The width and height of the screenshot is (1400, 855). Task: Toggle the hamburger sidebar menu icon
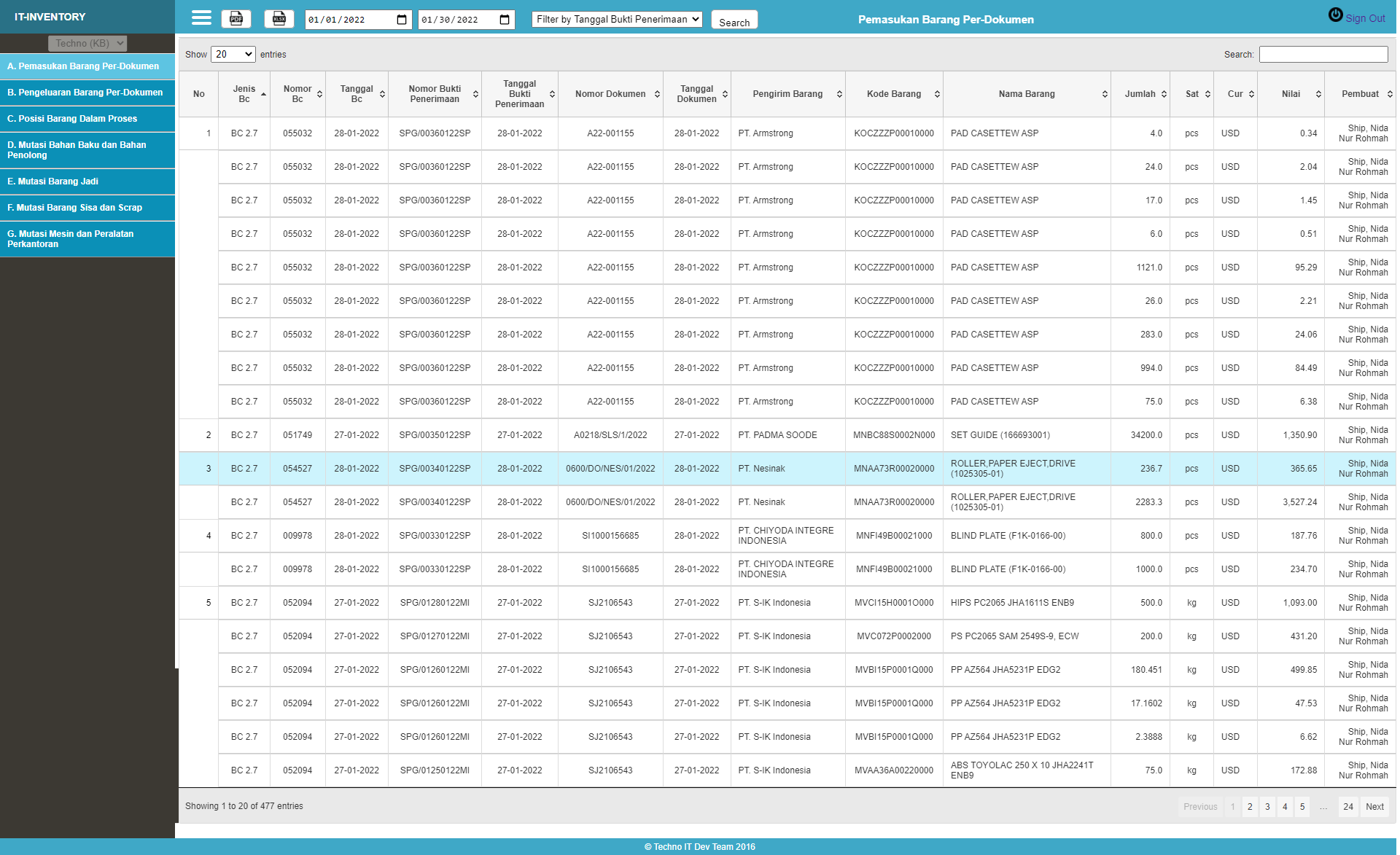tap(201, 18)
